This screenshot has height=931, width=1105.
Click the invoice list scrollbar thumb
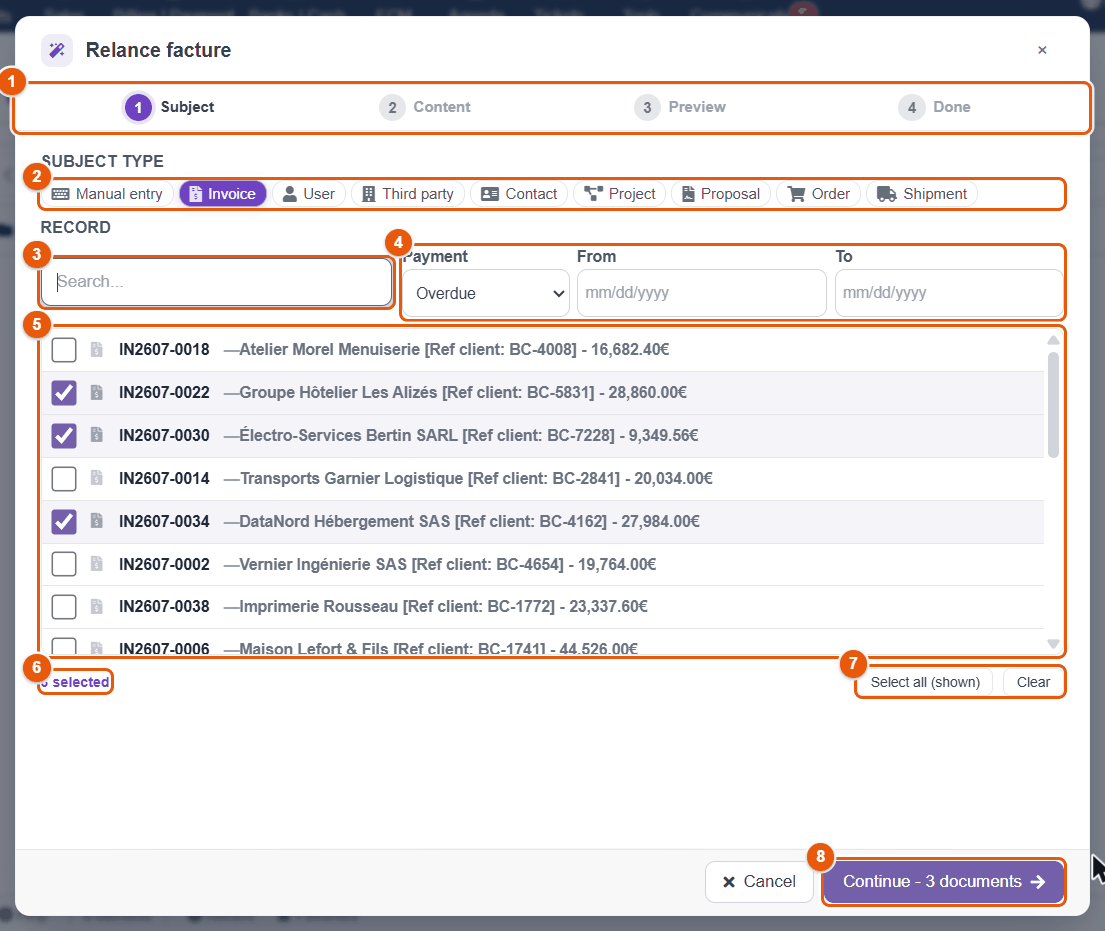pos(1053,405)
